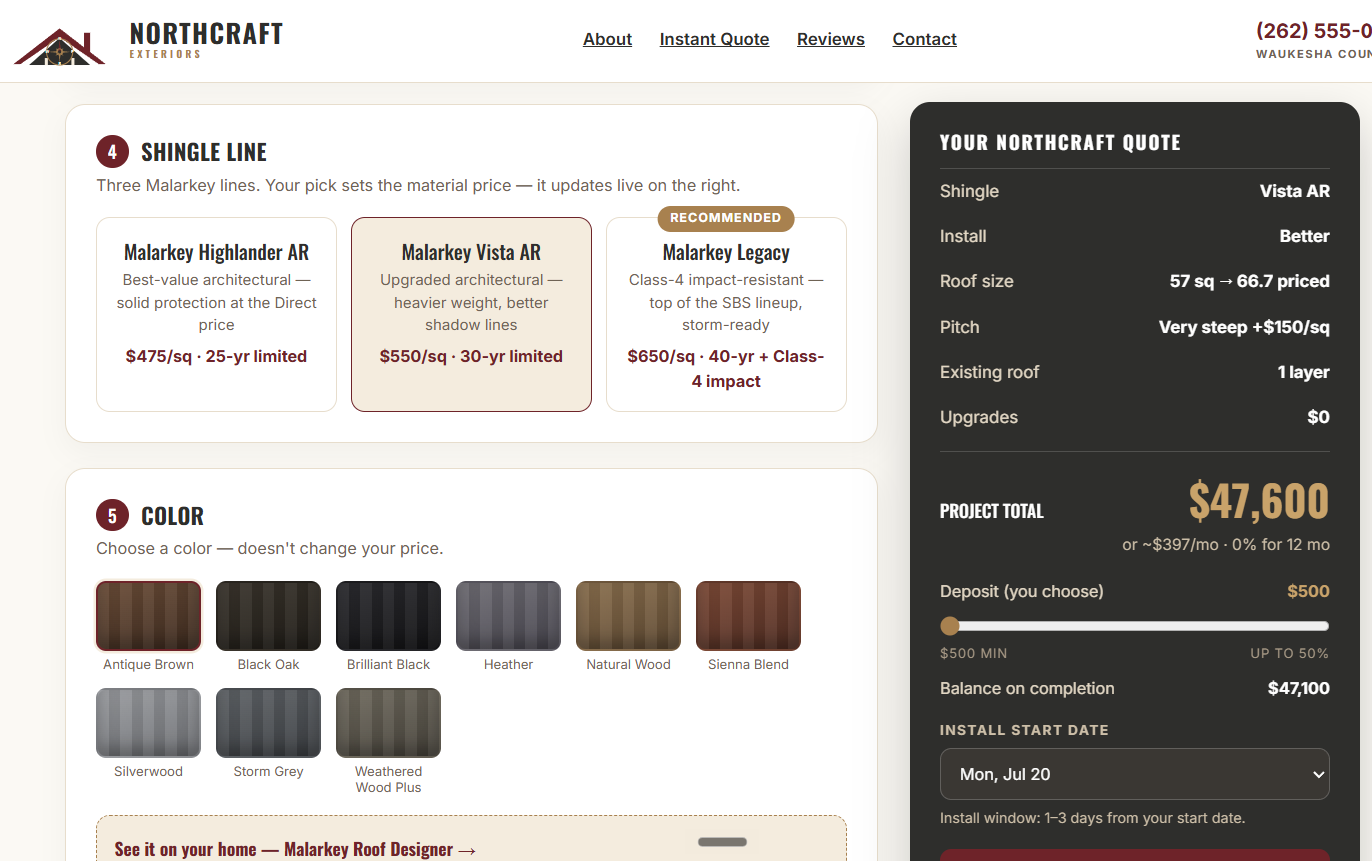1372x861 pixels.
Task: Call the (262) 555 phone number
Action: [1313, 30]
